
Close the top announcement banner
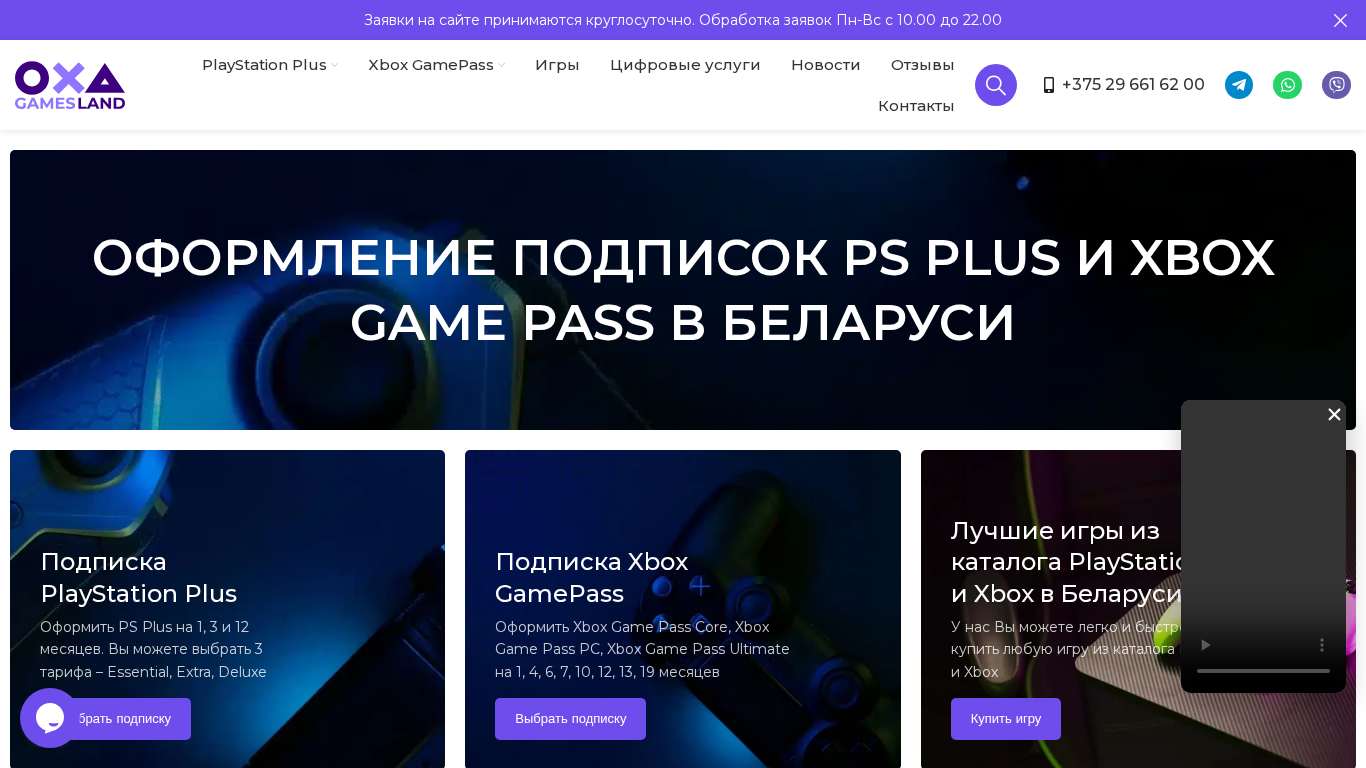(x=1340, y=20)
